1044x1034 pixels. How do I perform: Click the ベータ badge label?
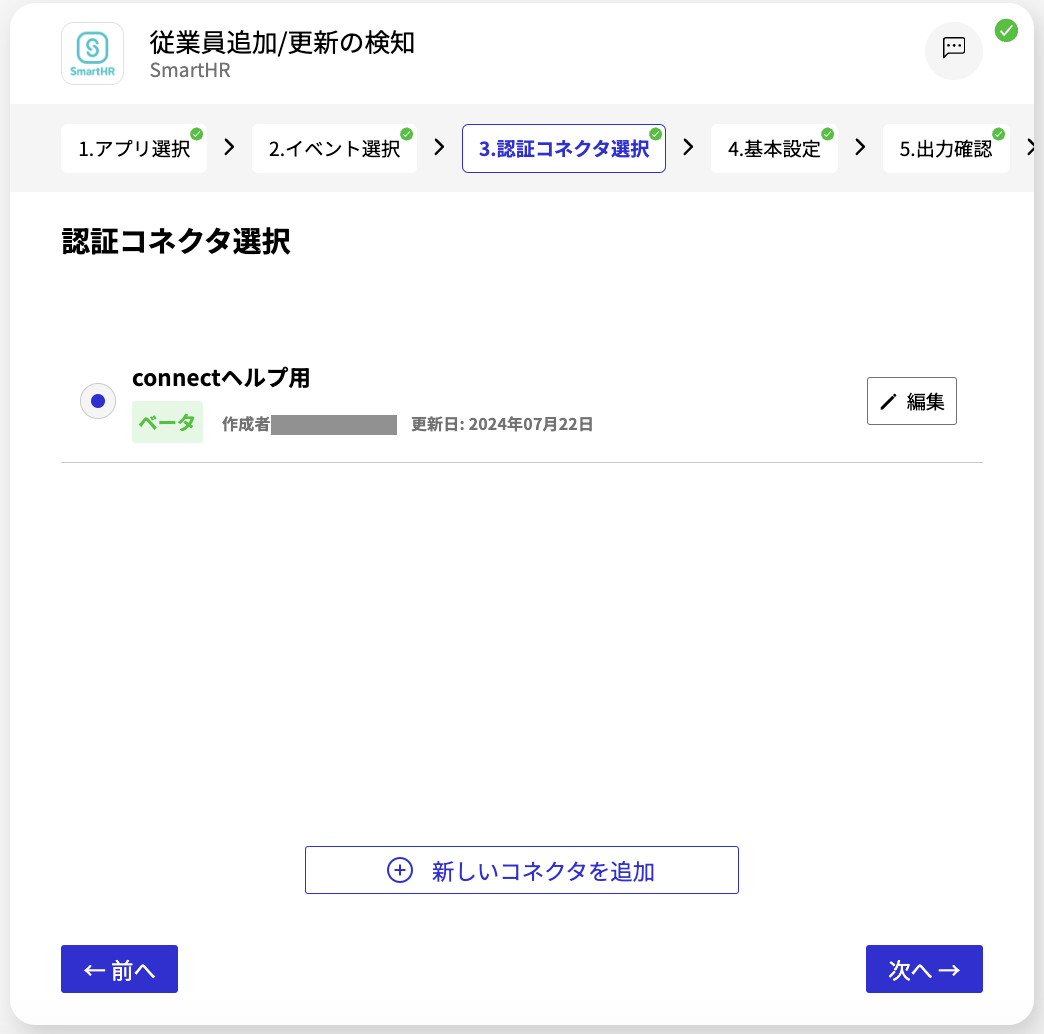click(167, 422)
